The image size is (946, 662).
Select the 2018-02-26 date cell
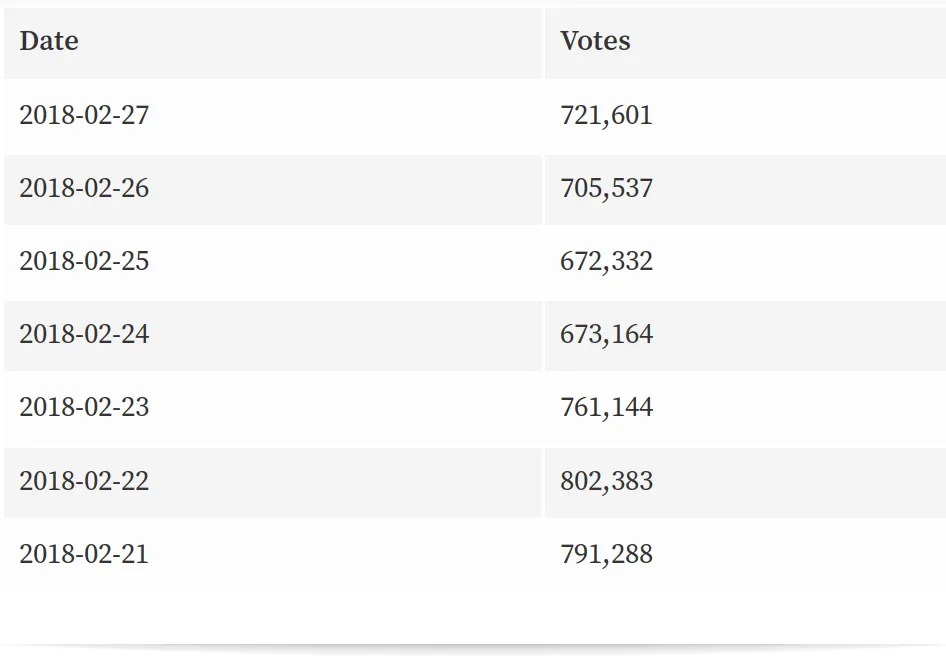tap(273, 189)
